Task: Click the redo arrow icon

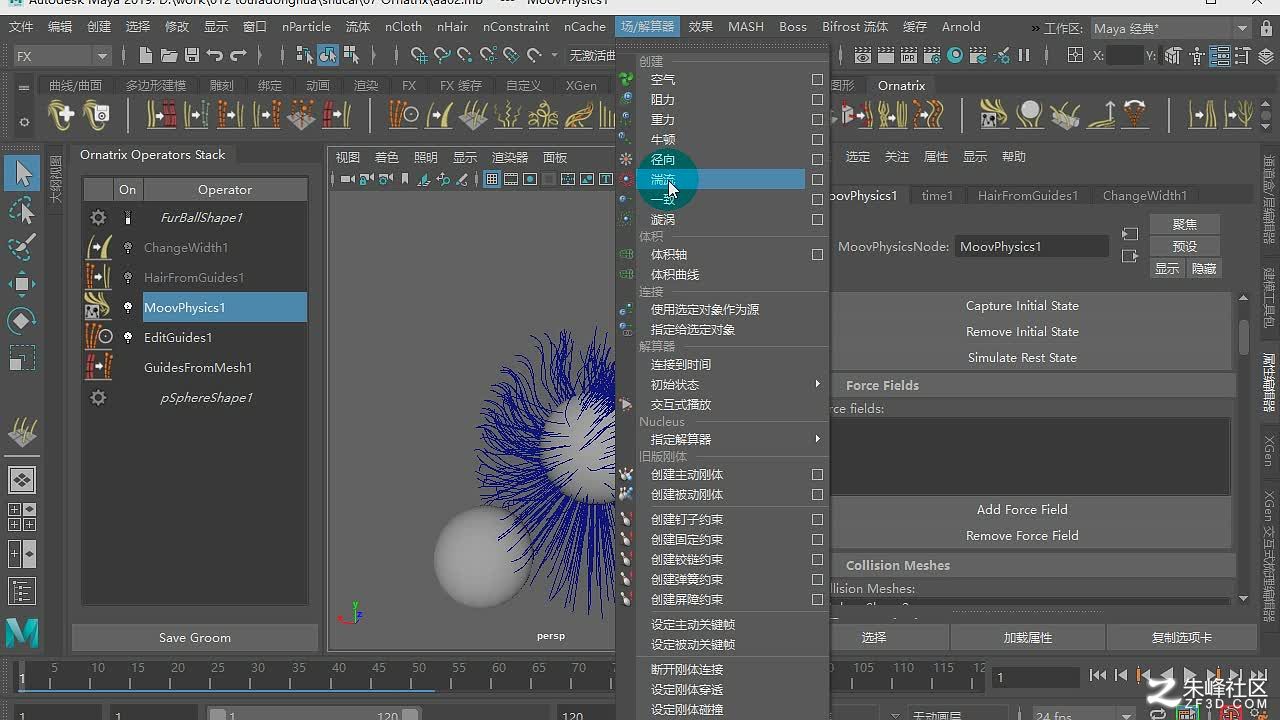Action: pos(238,56)
